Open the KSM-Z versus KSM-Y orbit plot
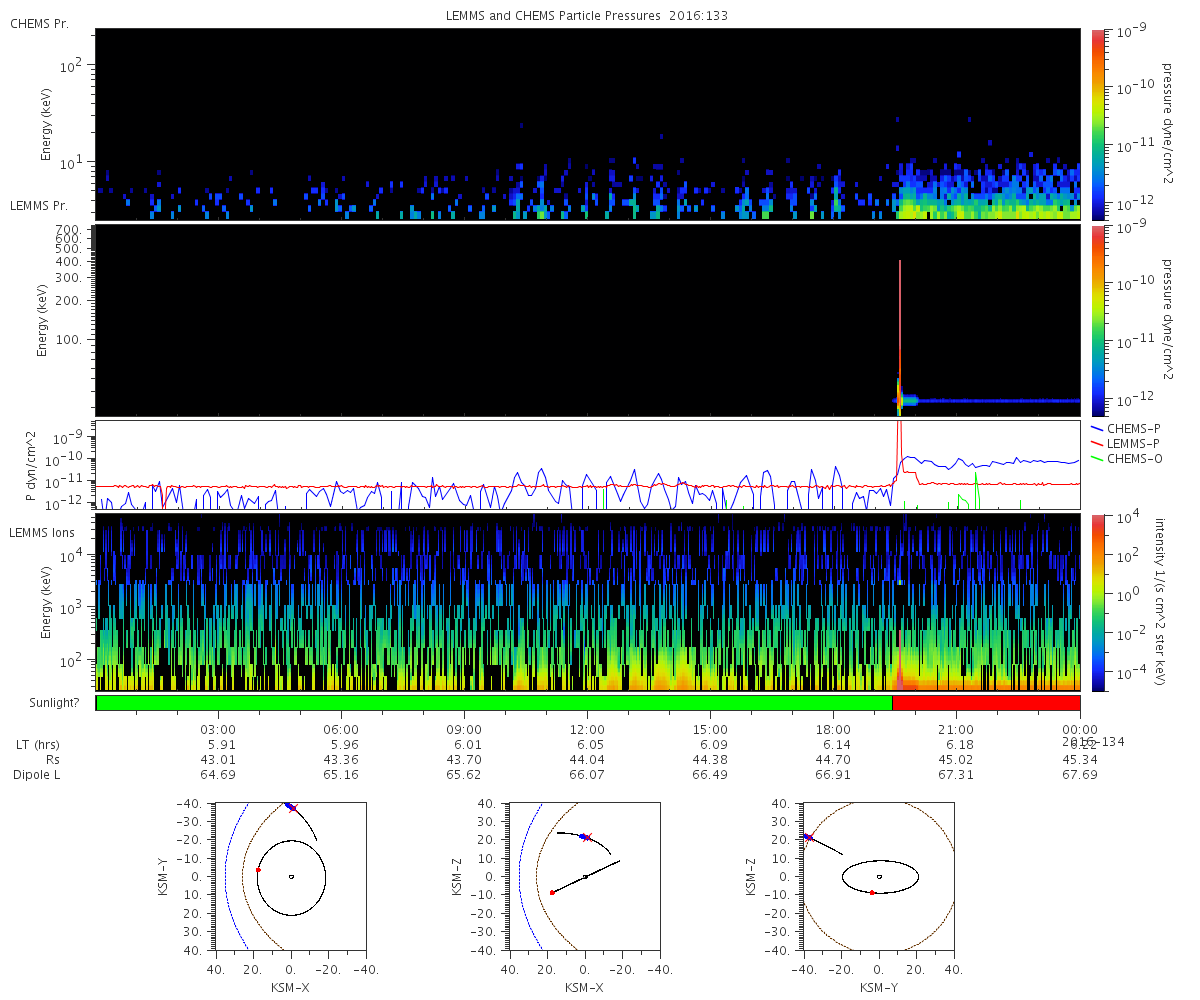Screen dimensions: 1200x1000 [879, 876]
